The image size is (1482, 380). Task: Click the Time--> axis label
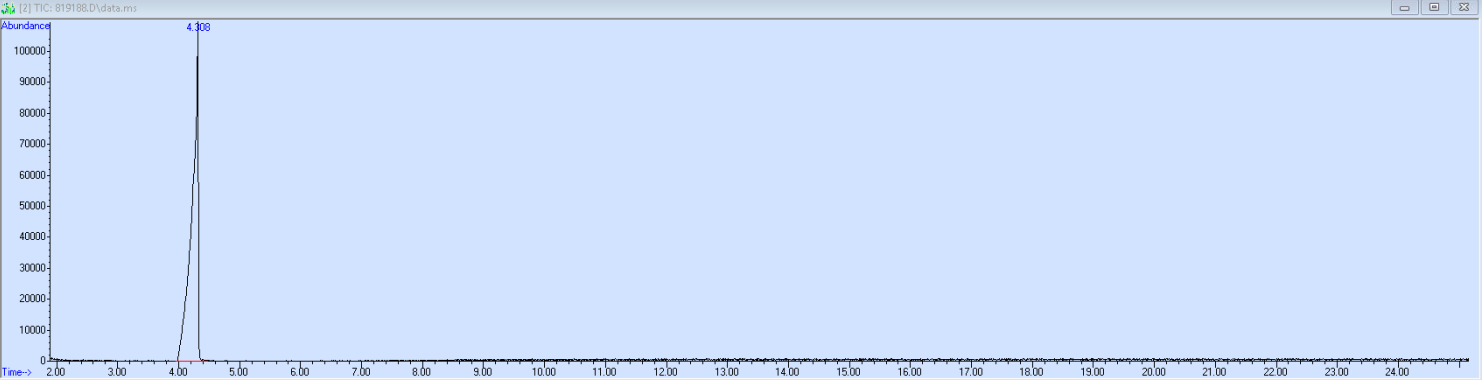[17, 372]
